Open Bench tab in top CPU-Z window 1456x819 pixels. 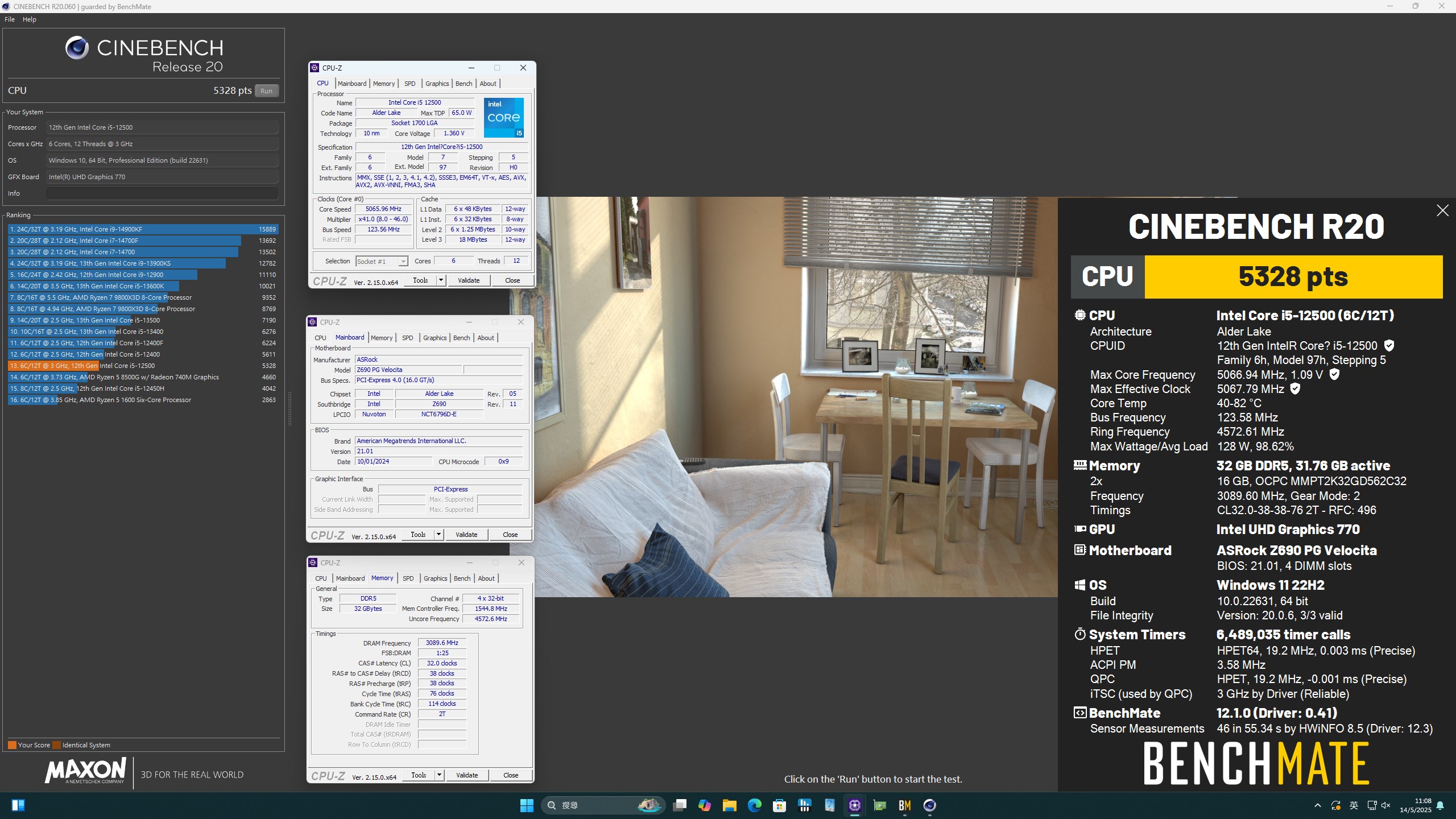[x=464, y=84]
